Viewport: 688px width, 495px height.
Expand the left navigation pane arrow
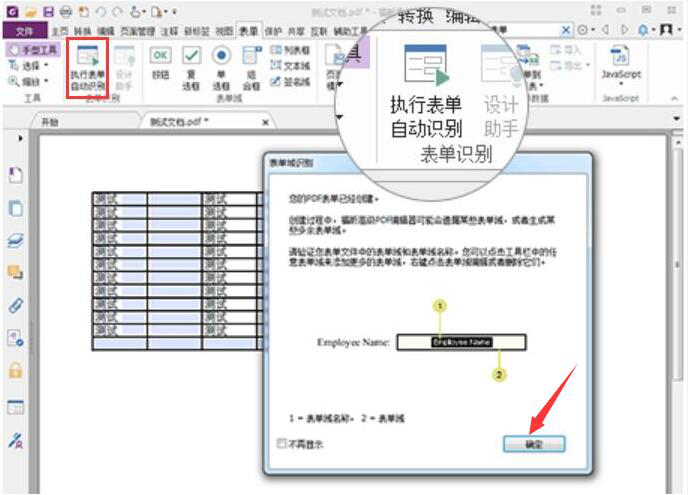20,138
